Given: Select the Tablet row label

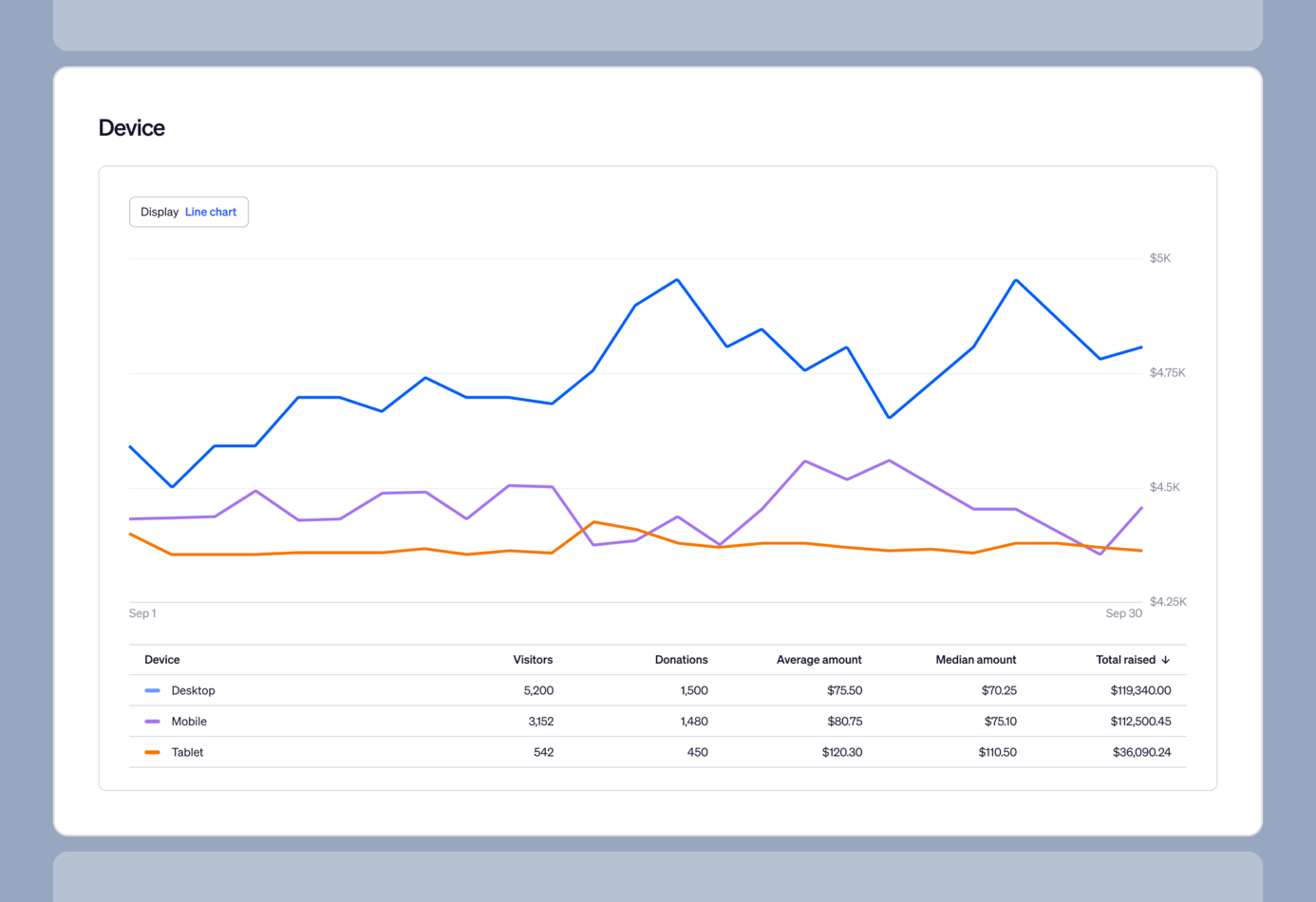Looking at the screenshot, I should click(x=187, y=752).
